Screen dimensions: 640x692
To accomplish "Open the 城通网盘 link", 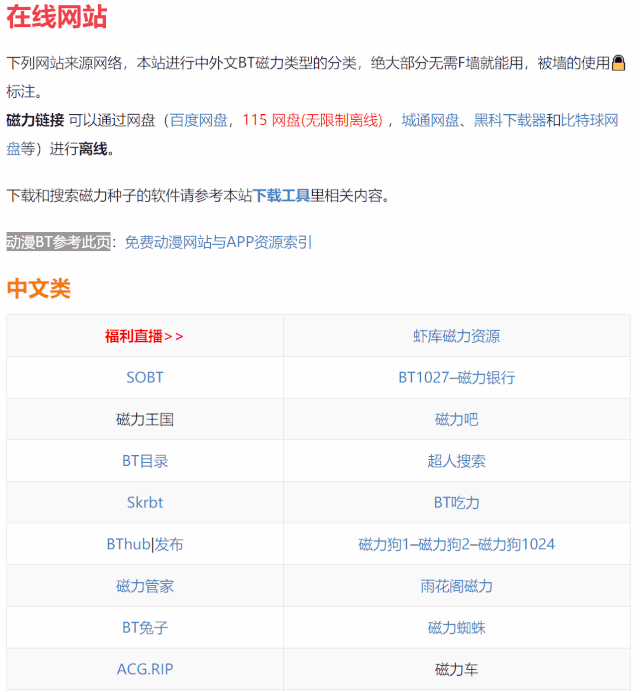I will point(430,120).
